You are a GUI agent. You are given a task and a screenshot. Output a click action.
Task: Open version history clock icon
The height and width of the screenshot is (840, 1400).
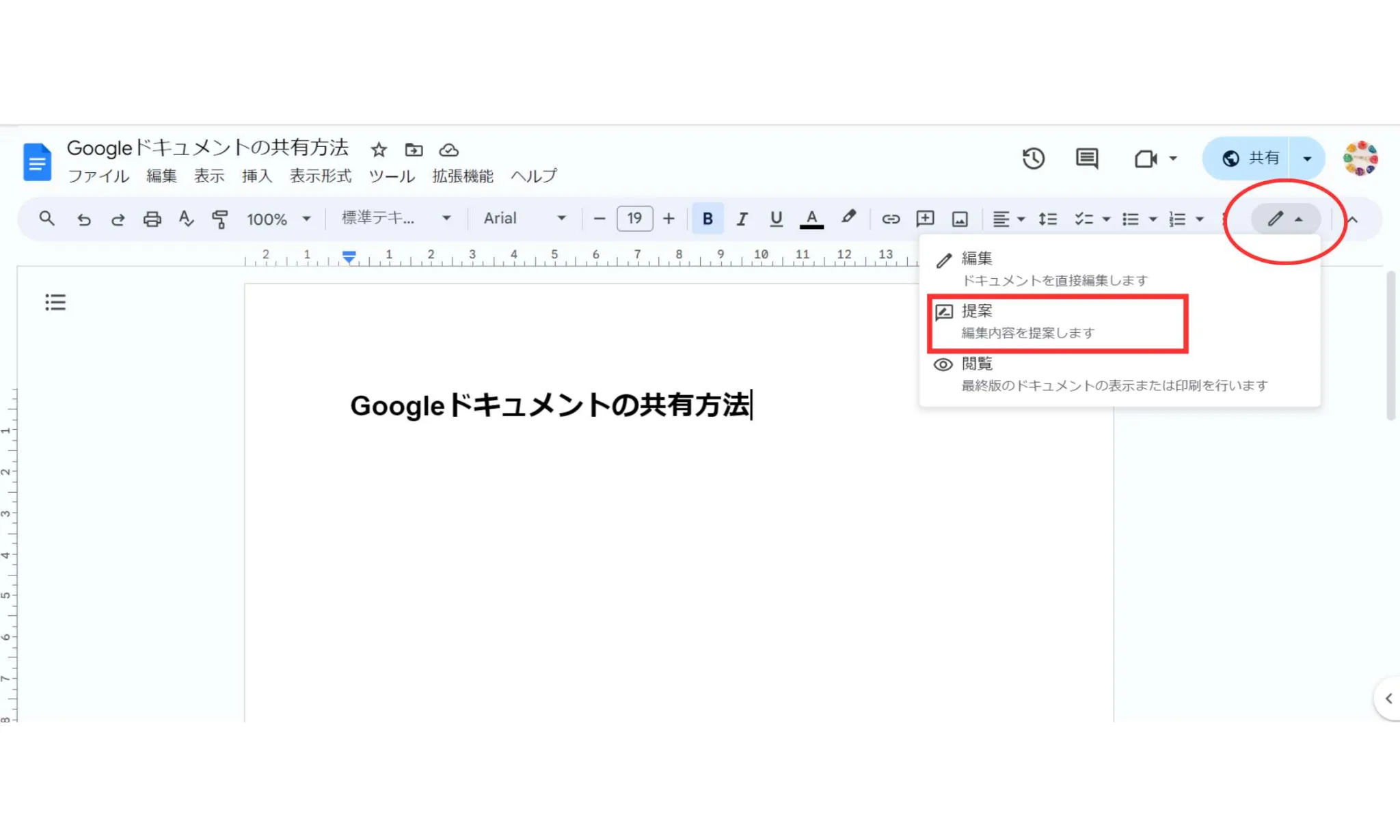point(1033,159)
